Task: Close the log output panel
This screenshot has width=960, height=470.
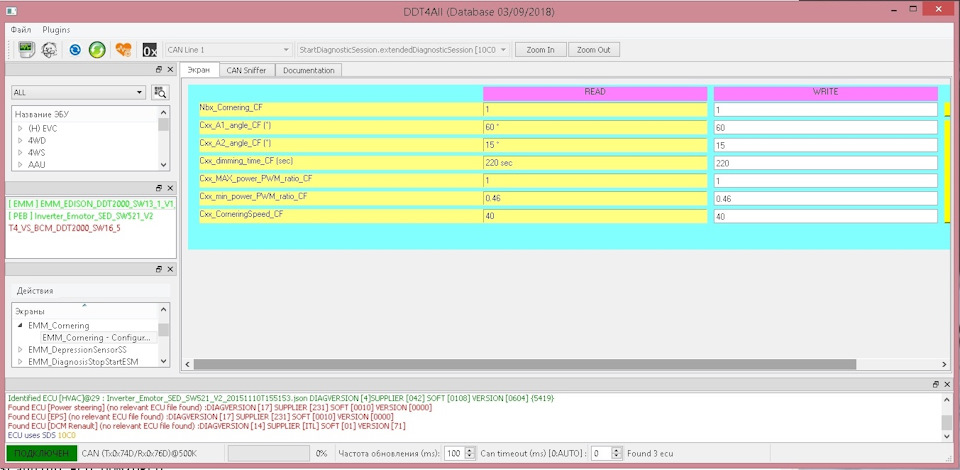Action: (947, 384)
